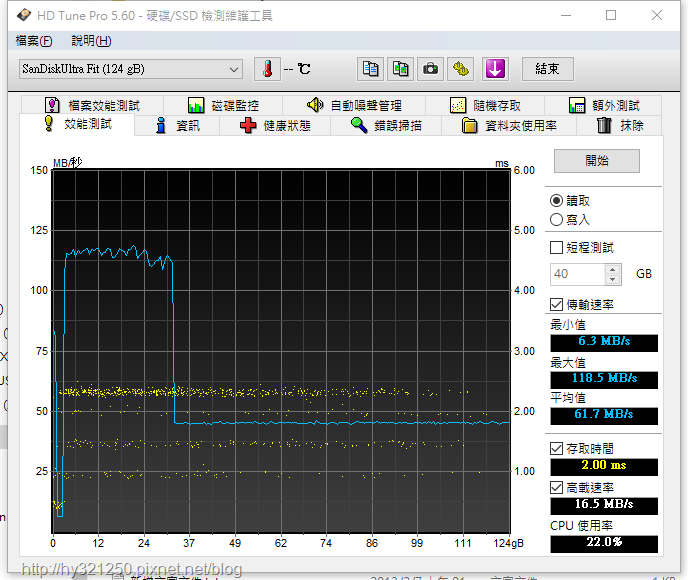This screenshot has width=688, height=580.
Task: Switch to the 錯誤掃描 tab
Action: (386, 125)
